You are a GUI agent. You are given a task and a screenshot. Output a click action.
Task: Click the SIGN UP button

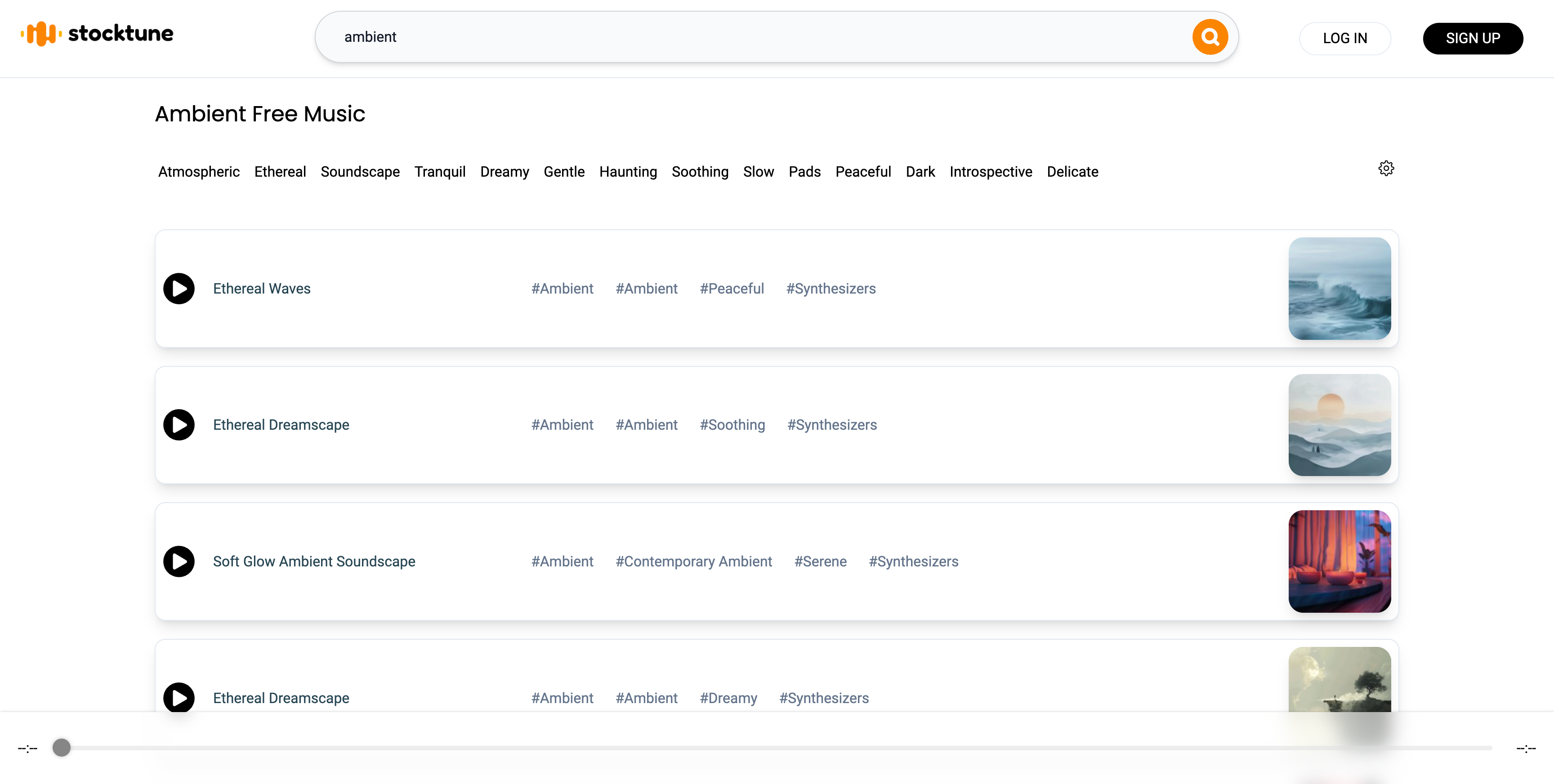(x=1472, y=39)
